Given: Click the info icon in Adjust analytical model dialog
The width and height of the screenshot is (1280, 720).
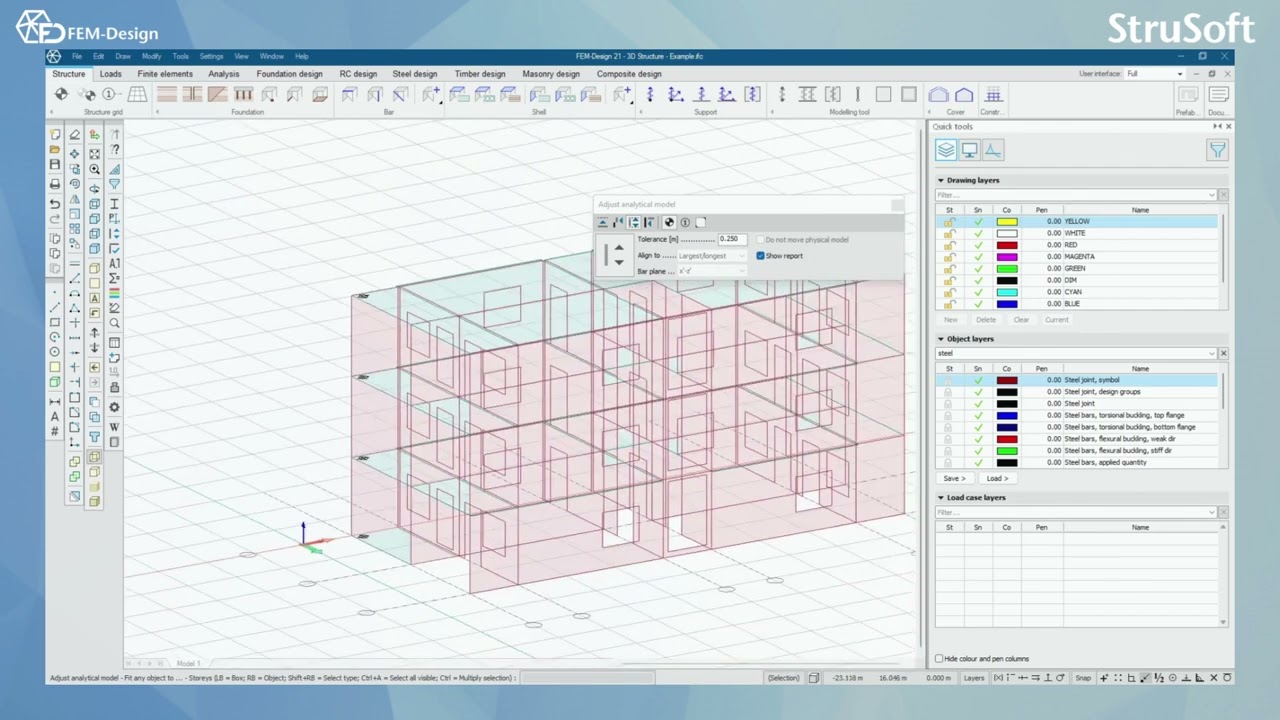Looking at the screenshot, I should tap(685, 223).
